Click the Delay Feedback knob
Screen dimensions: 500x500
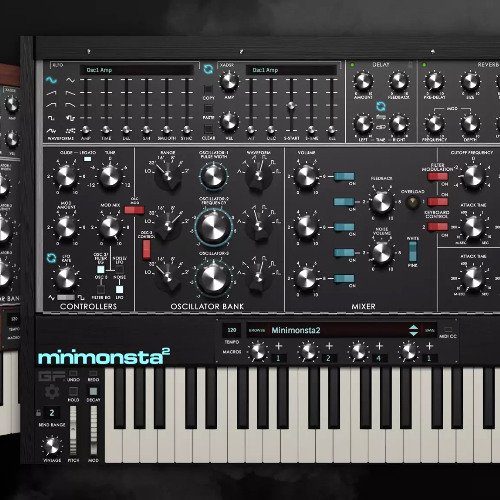tap(398, 81)
